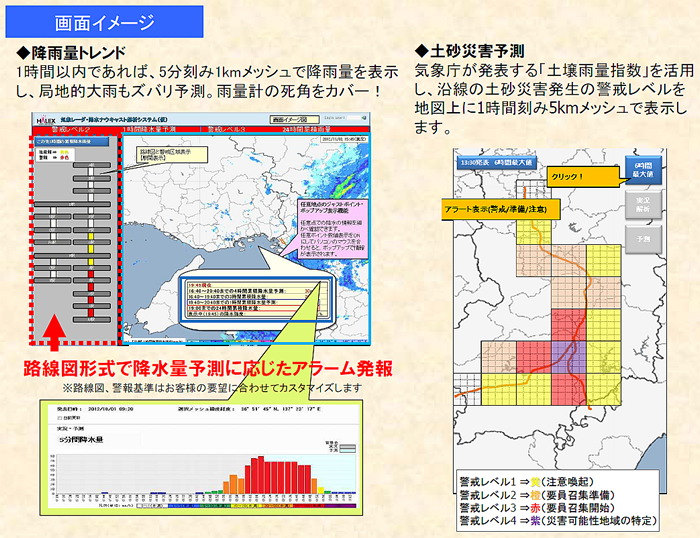The width and height of the screenshot is (700, 538).
Task: Click the gray 実況解析 button
Action: 643,204
